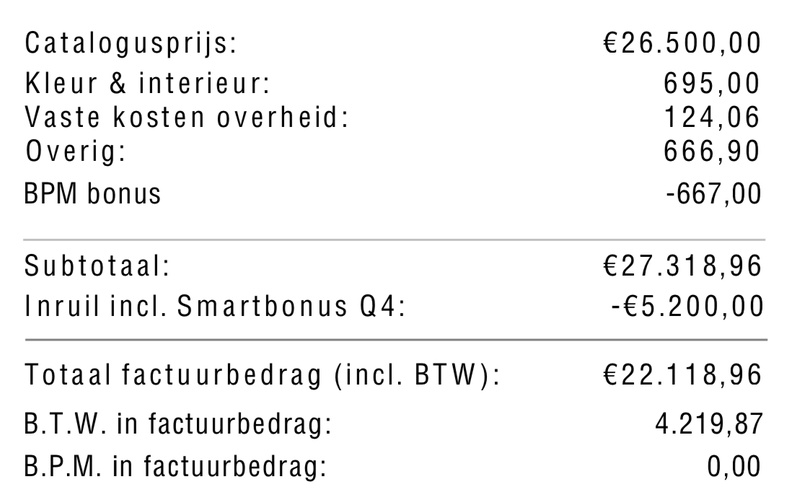Screen dimensions: 800x500
Task: Select the 695,00 color and interior amount
Action: pyautogui.click(x=712, y=83)
